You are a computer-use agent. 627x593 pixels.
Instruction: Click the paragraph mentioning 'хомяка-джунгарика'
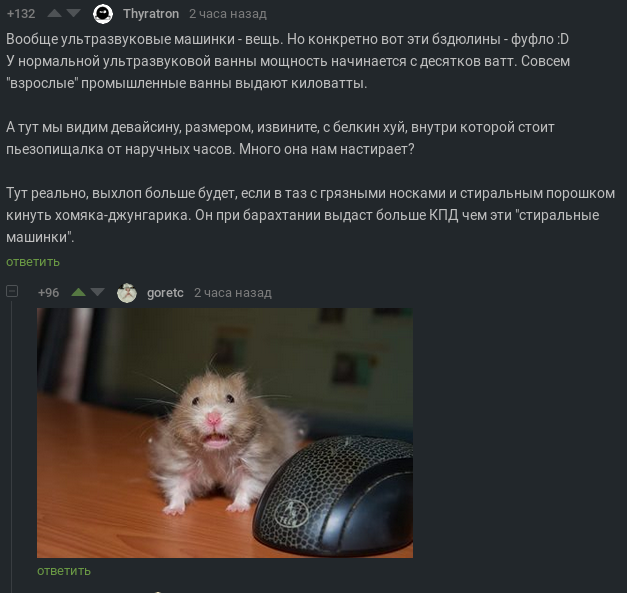tap(310, 215)
